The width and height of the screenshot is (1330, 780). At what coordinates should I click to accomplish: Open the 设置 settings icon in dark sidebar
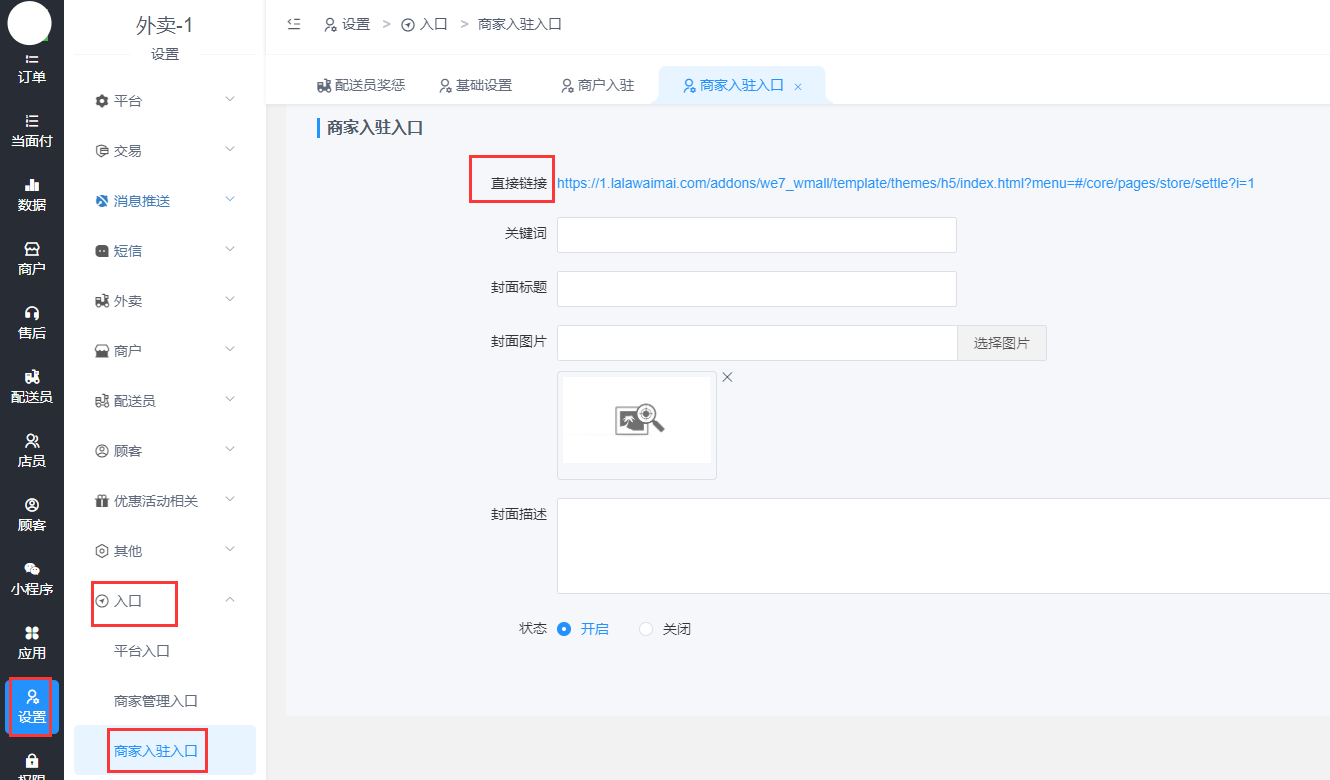pos(32,696)
